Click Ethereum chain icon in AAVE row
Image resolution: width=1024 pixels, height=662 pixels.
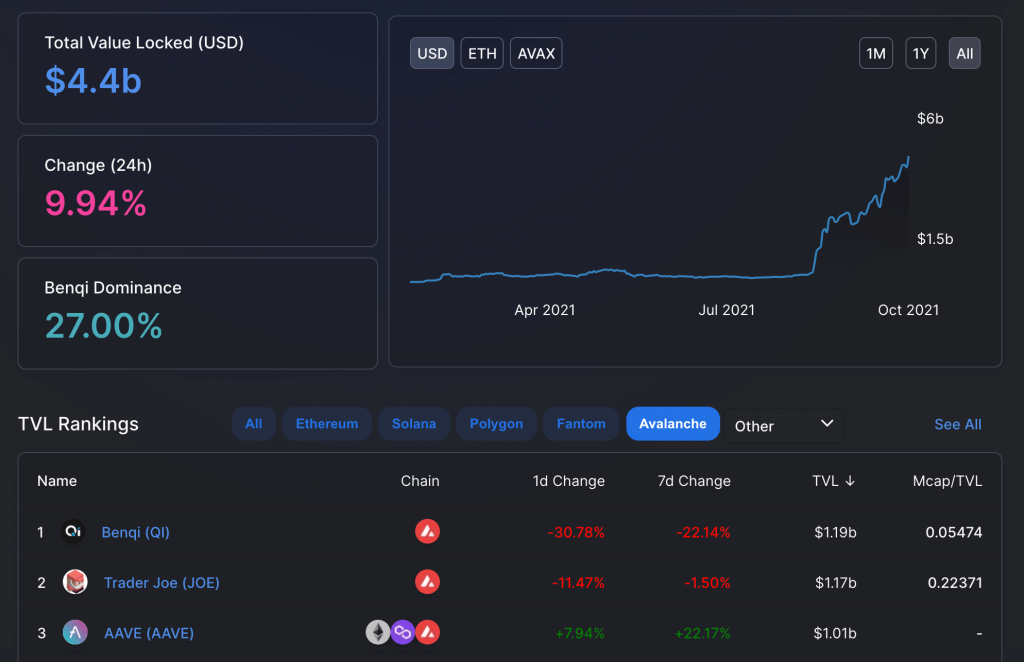coord(377,632)
